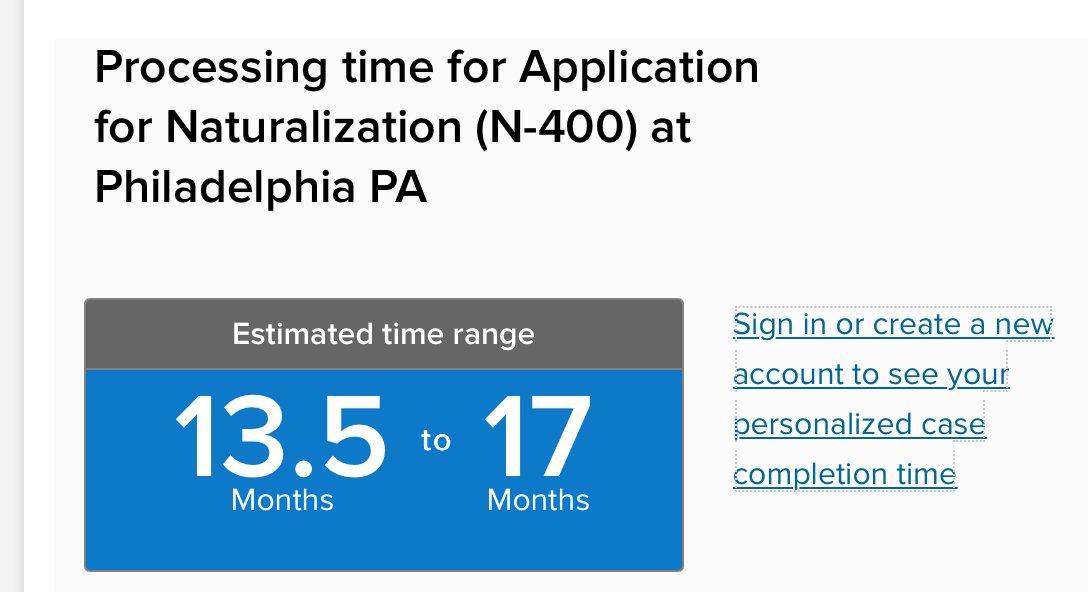Click the "Processing time for Application" heading line
Screen dimensions: 1088x592
coord(426,68)
